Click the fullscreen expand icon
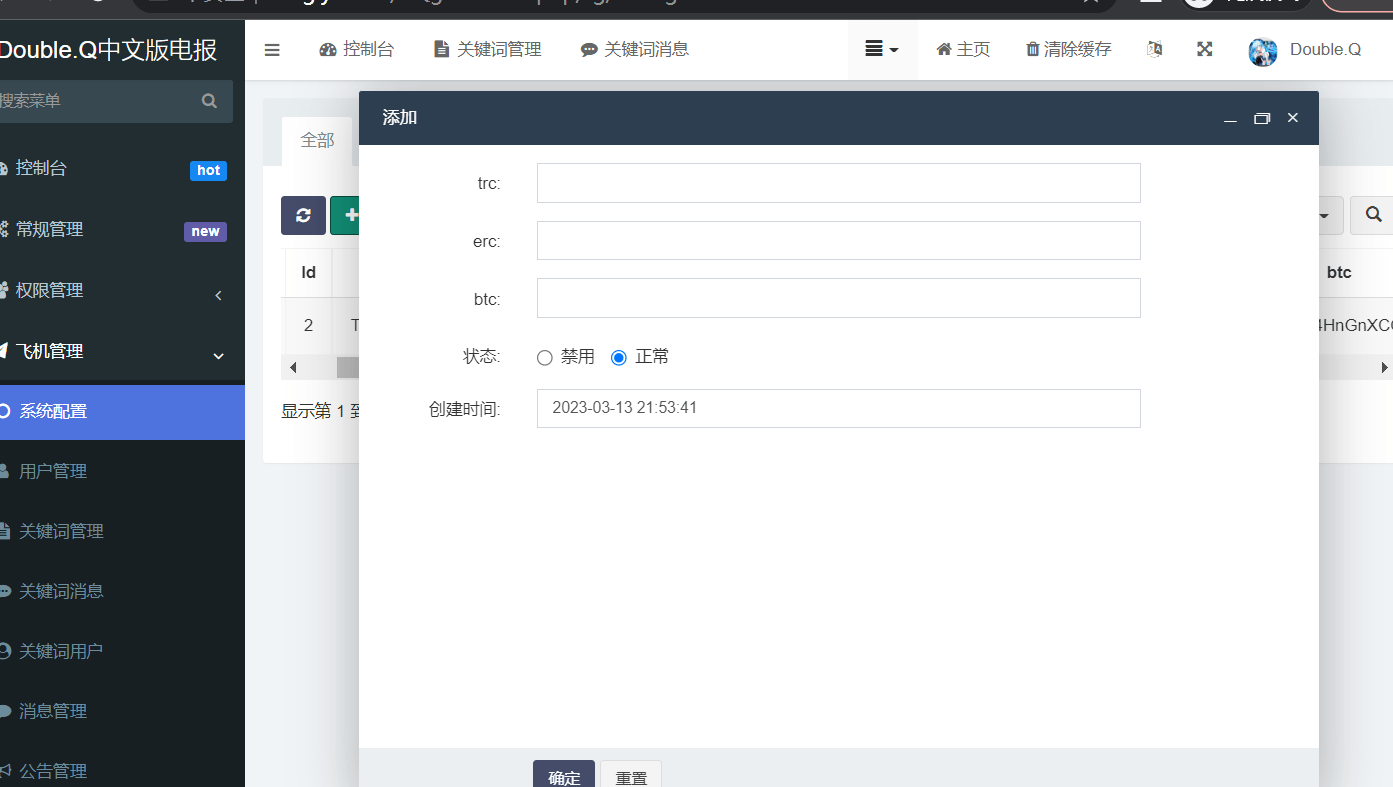 (x=1205, y=49)
